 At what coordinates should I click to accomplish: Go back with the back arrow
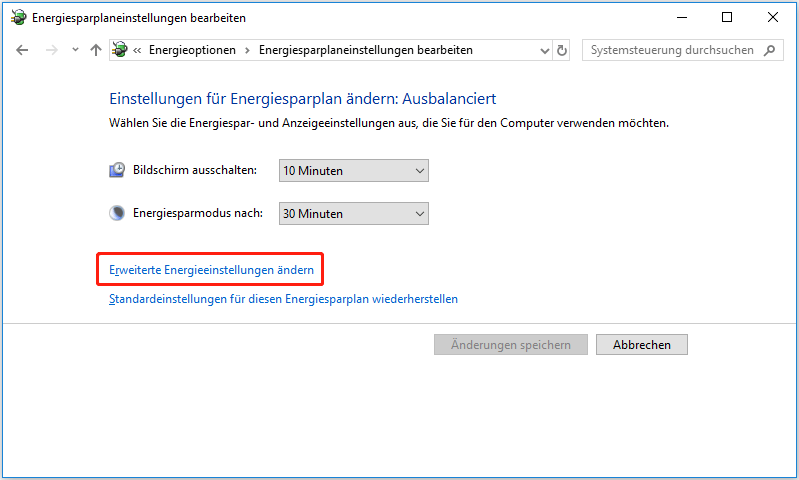(22, 50)
